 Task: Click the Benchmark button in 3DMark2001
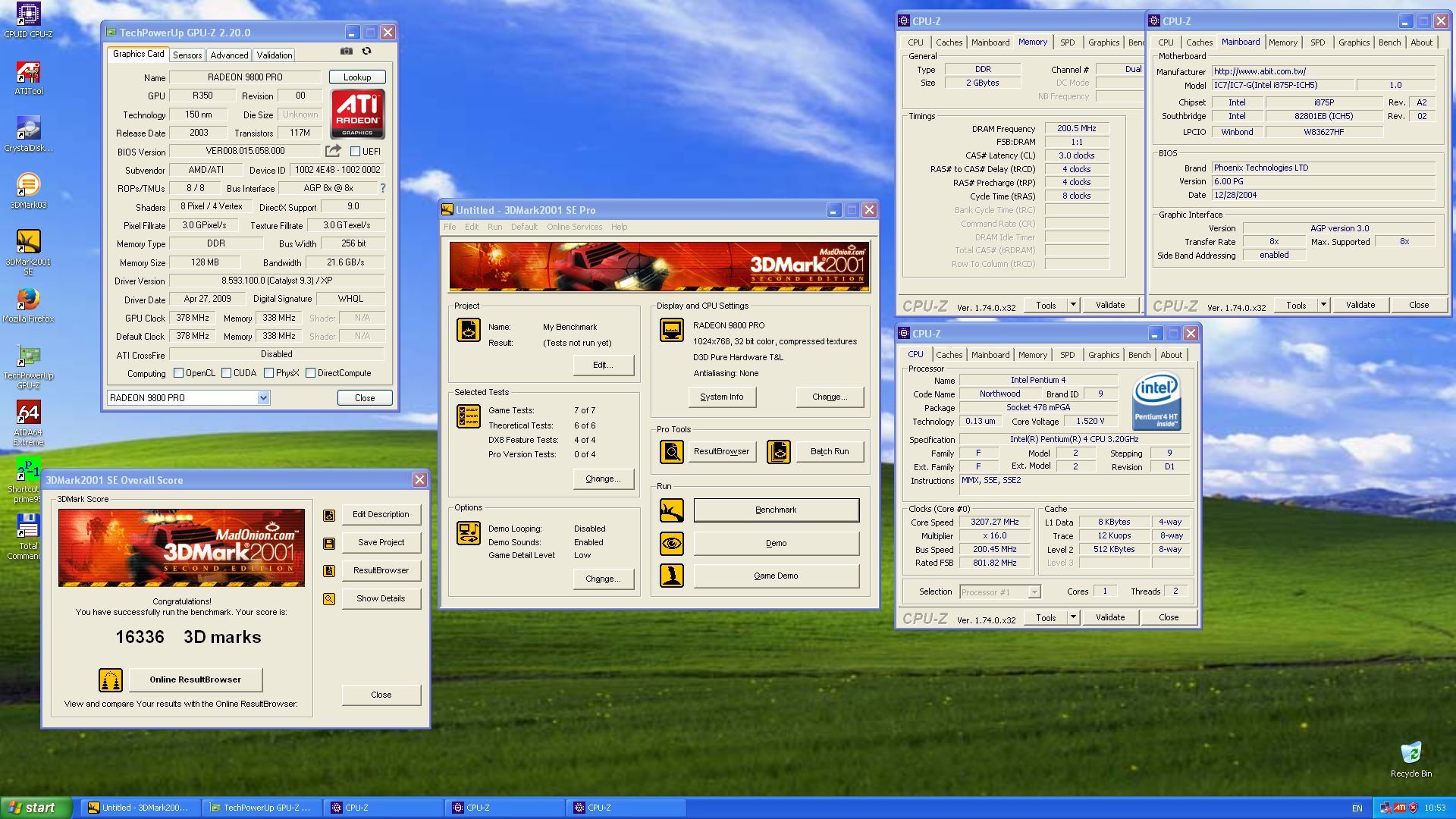(x=776, y=510)
